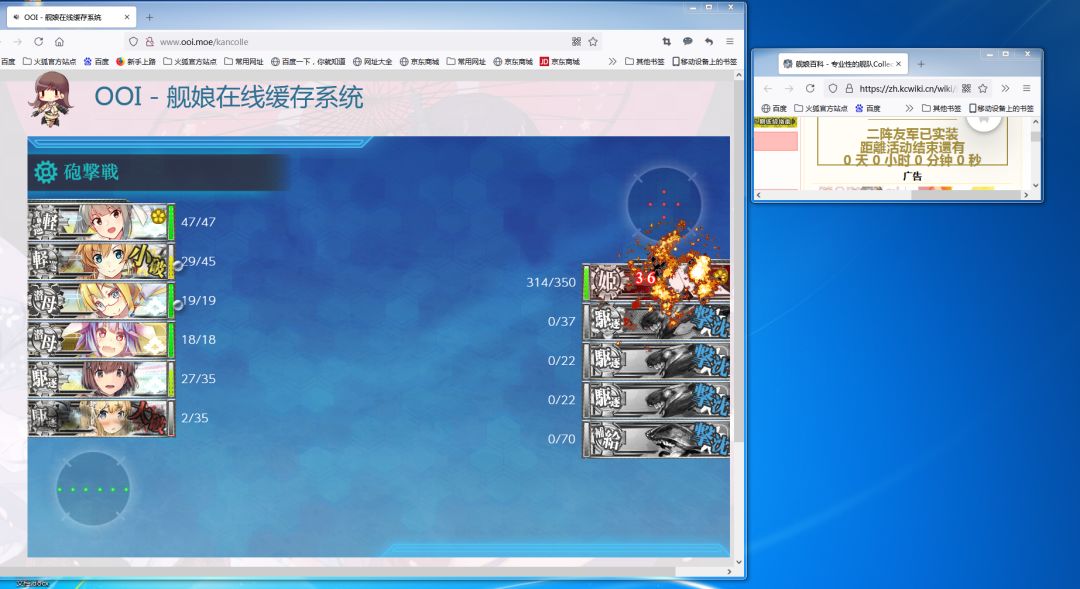The image size is (1080, 589).
Task: Reload the kcwiki page
Action: pyautogui.click(x=810, y=88)
